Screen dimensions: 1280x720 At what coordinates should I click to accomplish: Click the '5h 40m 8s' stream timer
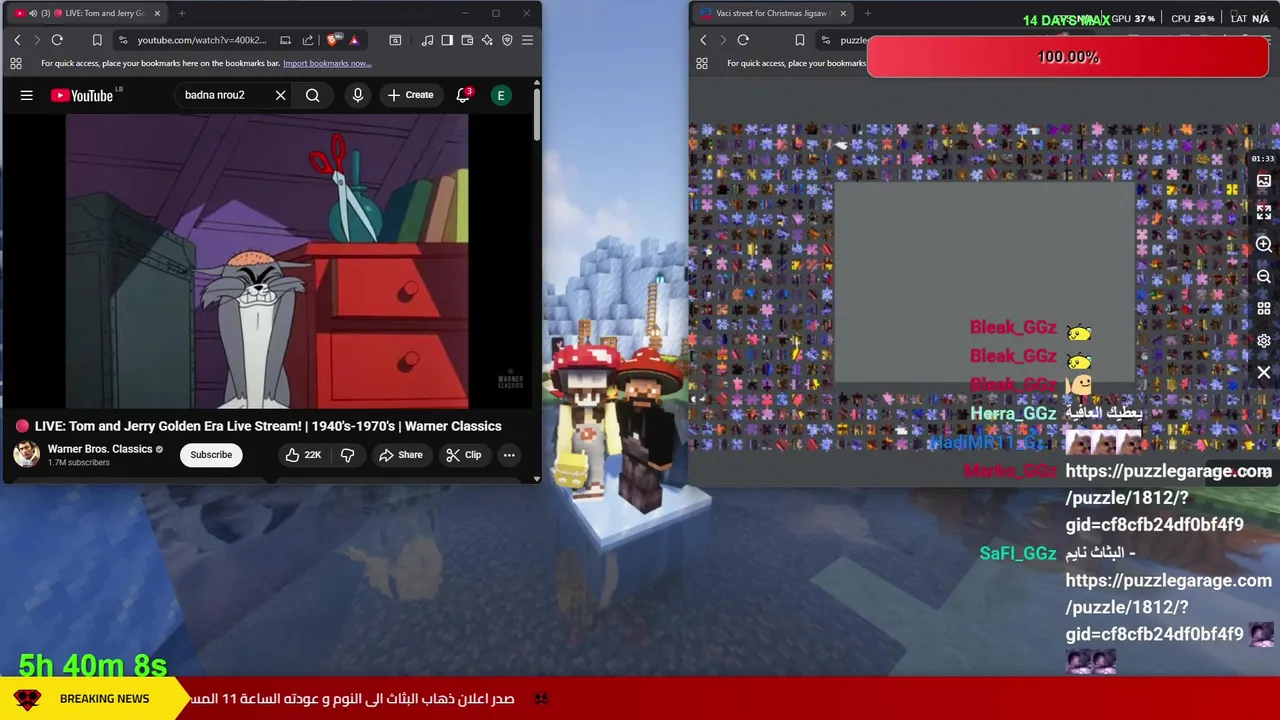click(x=93, y=665)
